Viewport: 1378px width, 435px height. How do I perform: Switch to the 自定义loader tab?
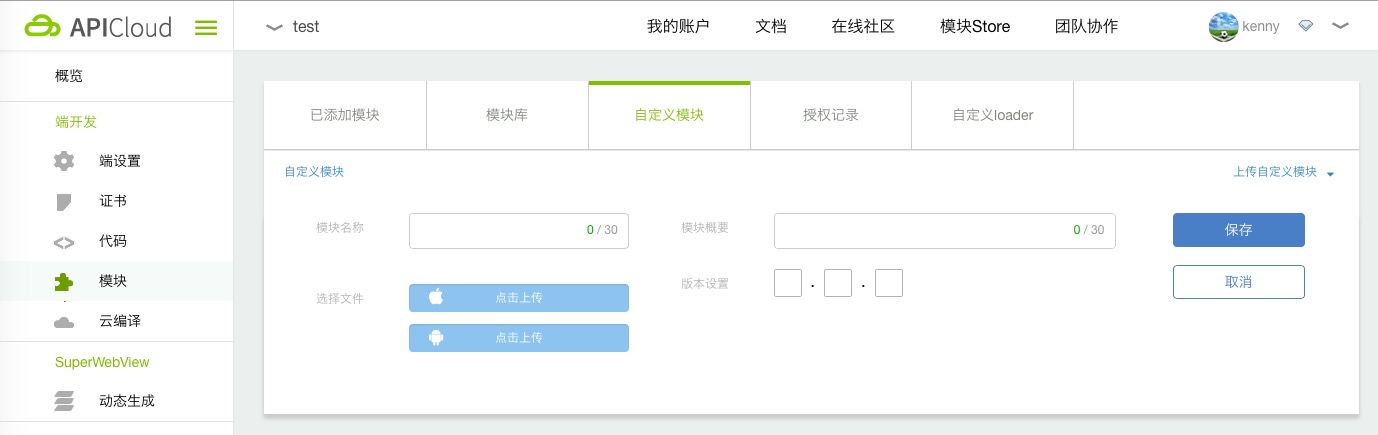993,115
